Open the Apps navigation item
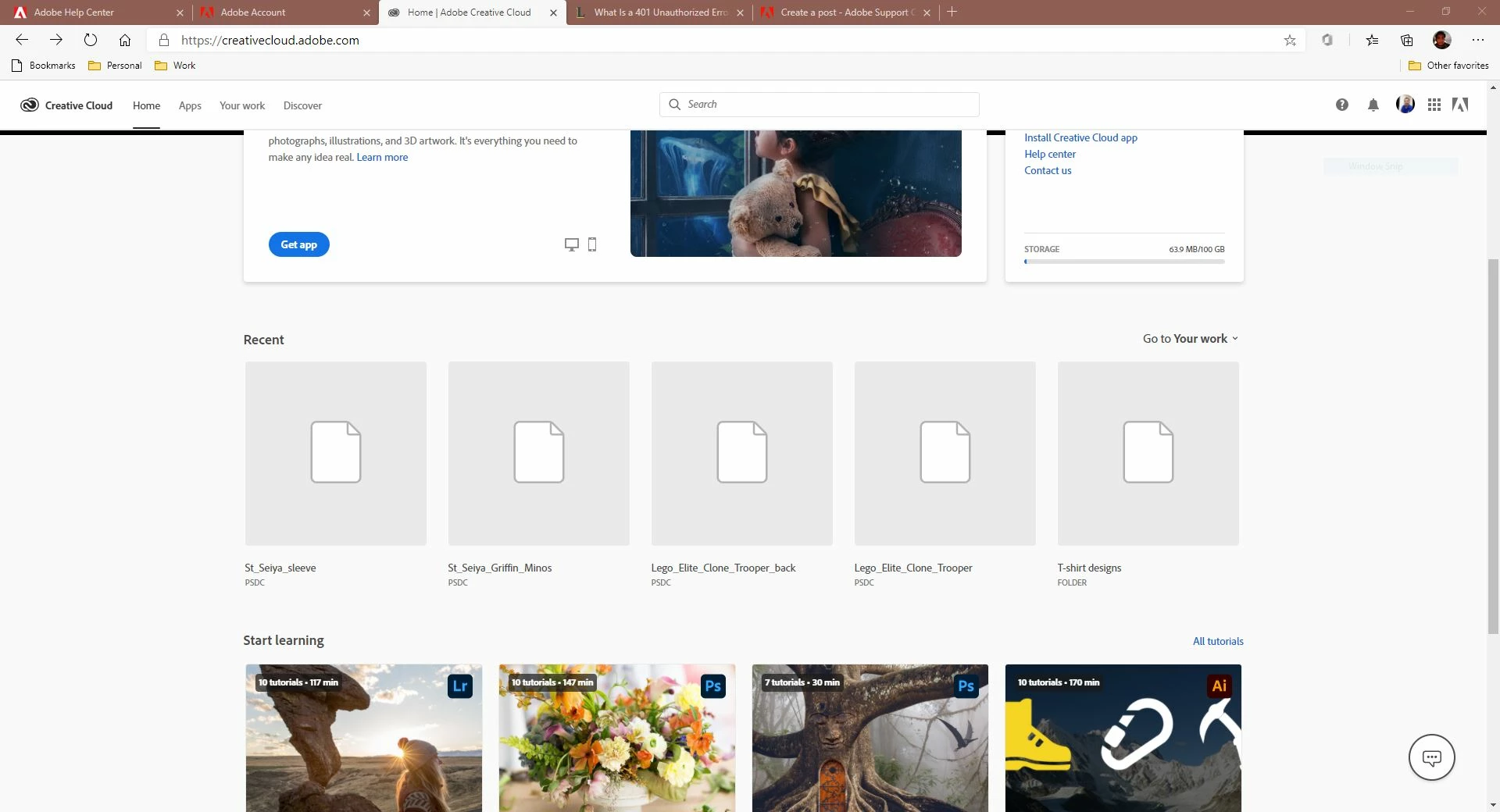 [x=190, y=105]
